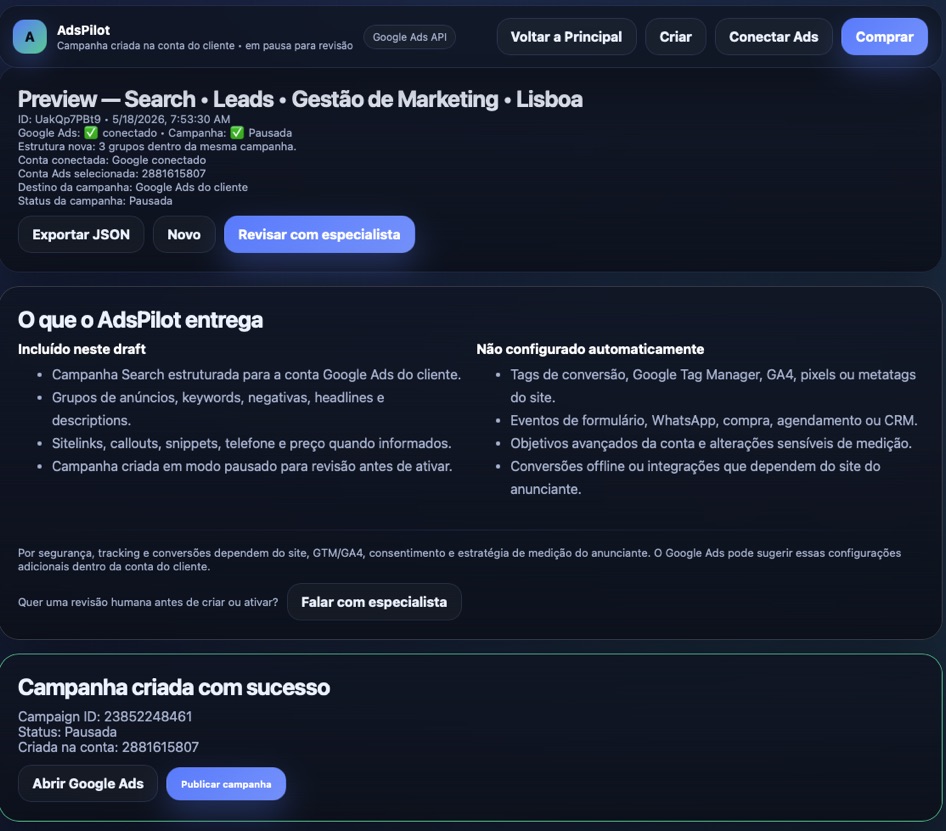Click the AdsPilot brand name

(83, 30)
